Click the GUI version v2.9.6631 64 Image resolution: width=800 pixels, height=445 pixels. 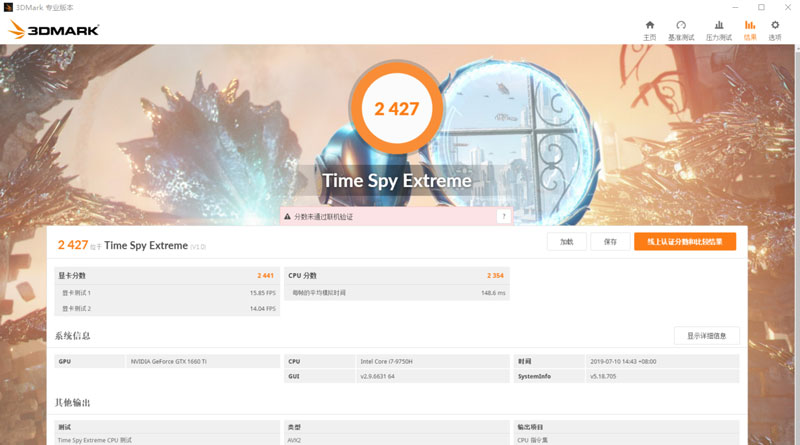click(x=377, y=376)
